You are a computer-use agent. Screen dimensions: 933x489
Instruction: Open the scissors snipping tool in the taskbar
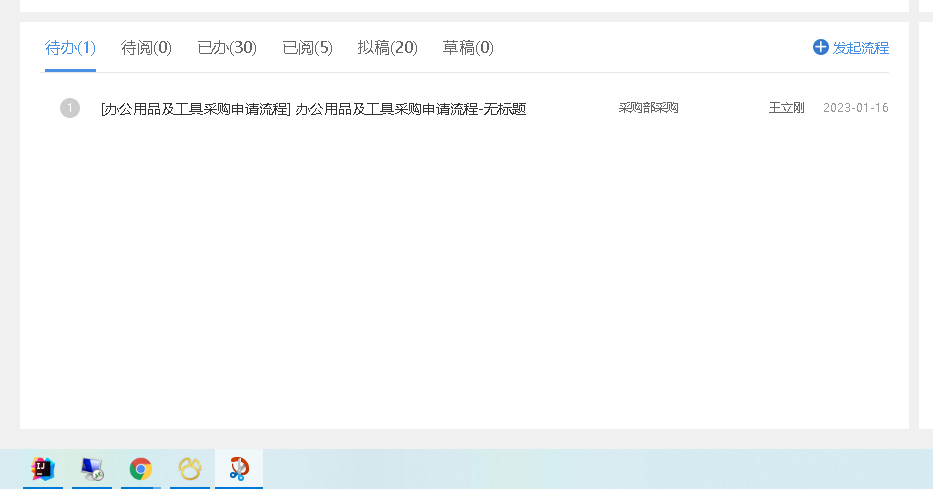239,469
